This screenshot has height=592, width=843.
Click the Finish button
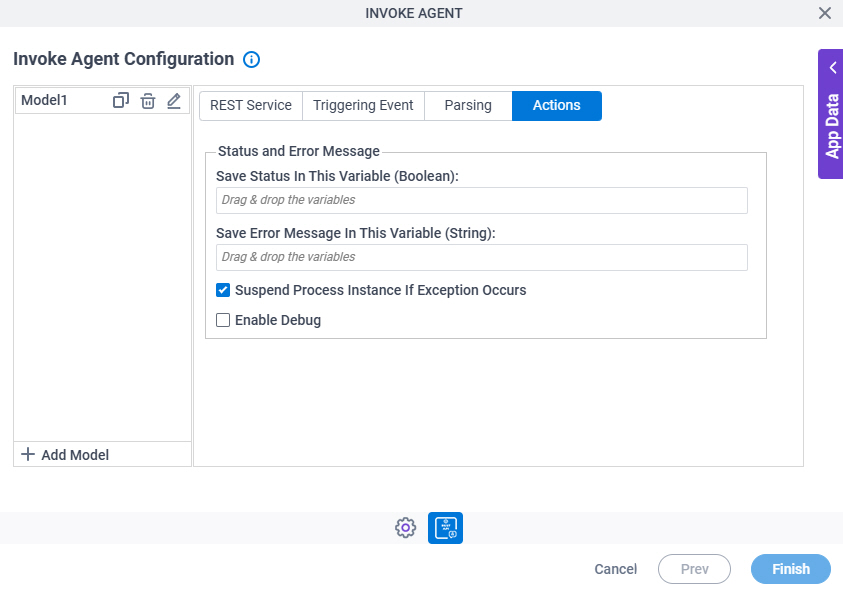[791, 569]
